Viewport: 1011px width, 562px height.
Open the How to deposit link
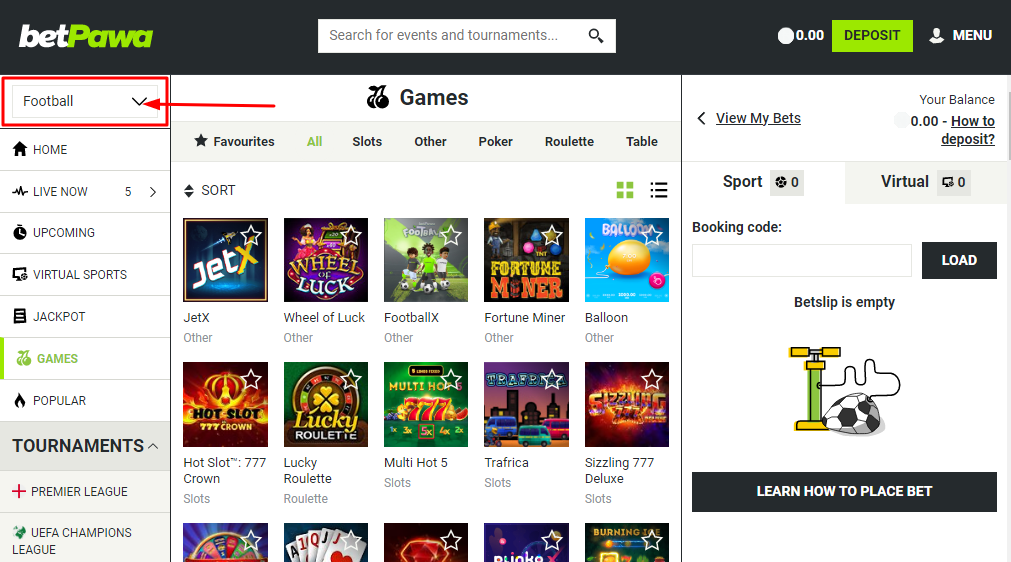tap(970, 130)
